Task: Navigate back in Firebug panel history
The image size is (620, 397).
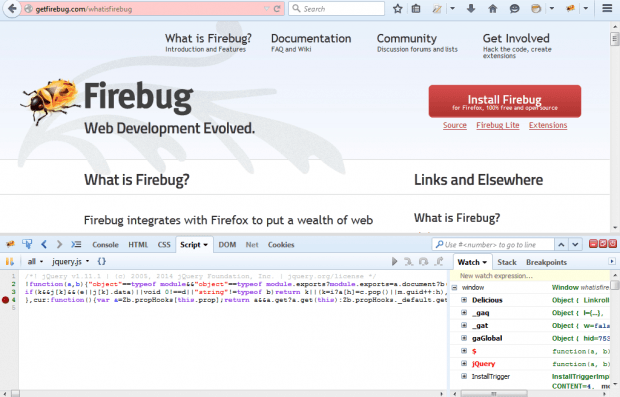Action: point(44,244)
